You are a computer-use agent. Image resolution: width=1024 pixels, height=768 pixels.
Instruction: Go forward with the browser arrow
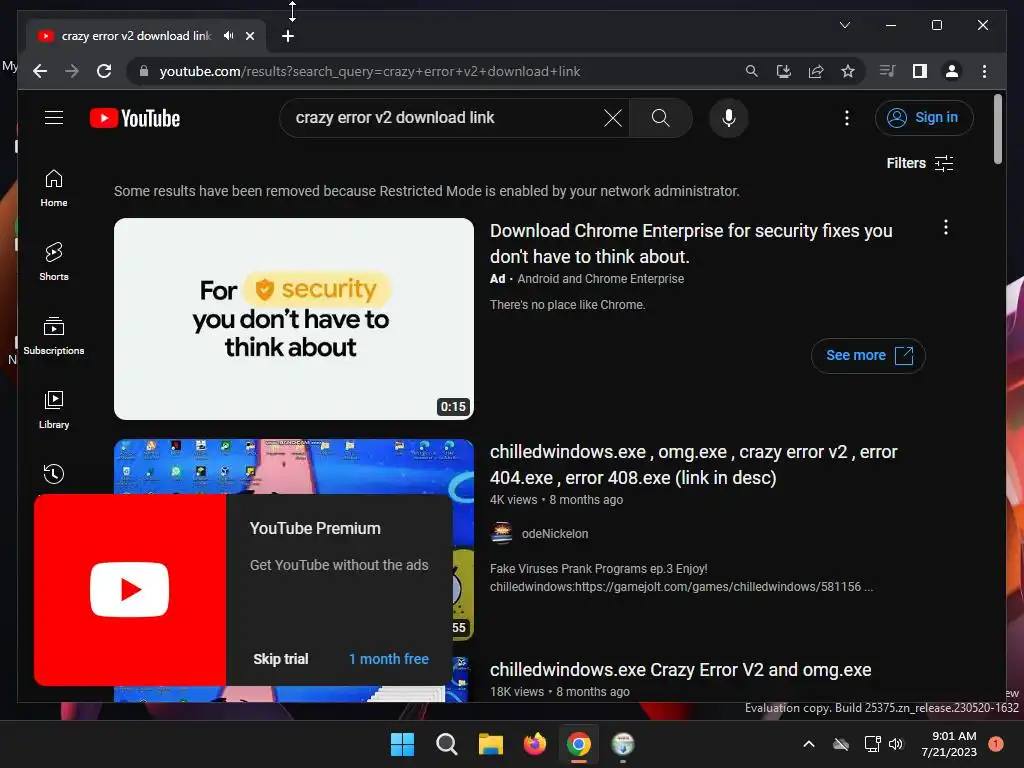[x=72, y=71]
